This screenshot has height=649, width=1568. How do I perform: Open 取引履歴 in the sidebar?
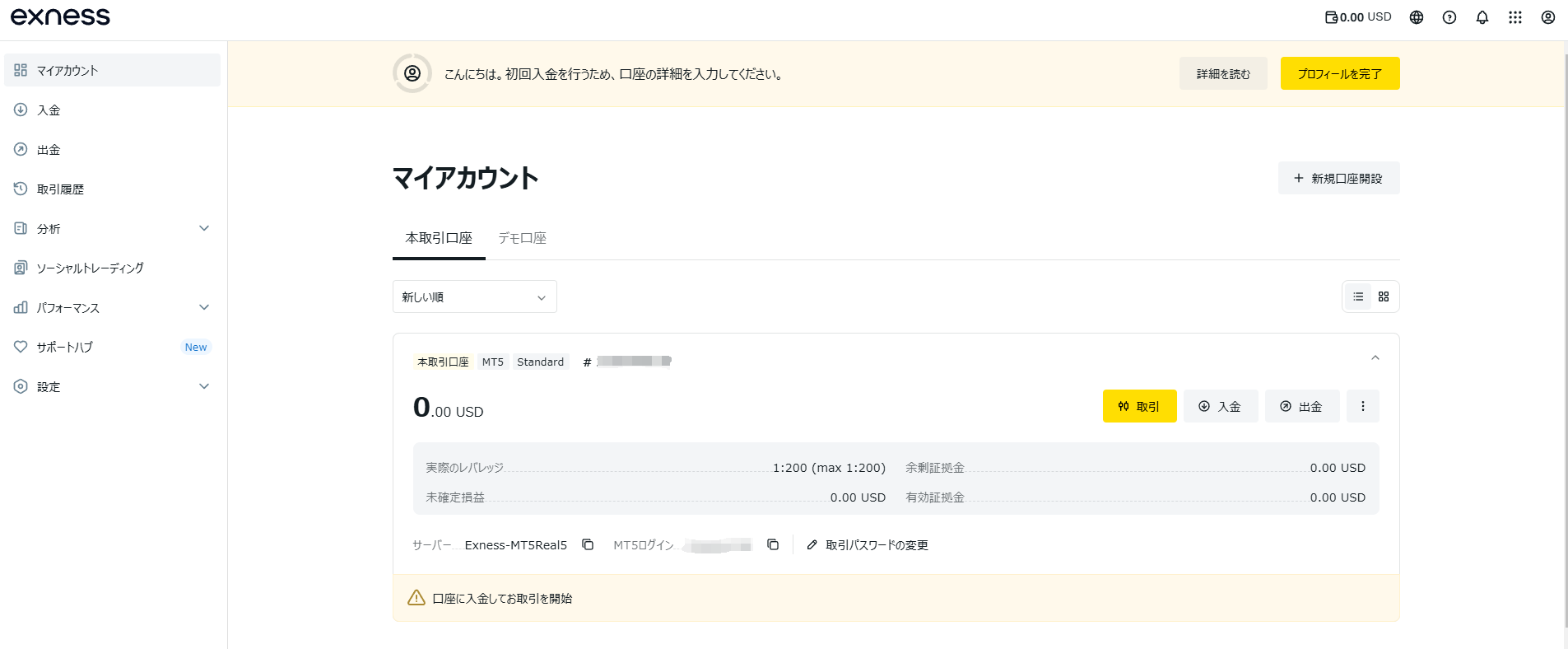(61, 189)
